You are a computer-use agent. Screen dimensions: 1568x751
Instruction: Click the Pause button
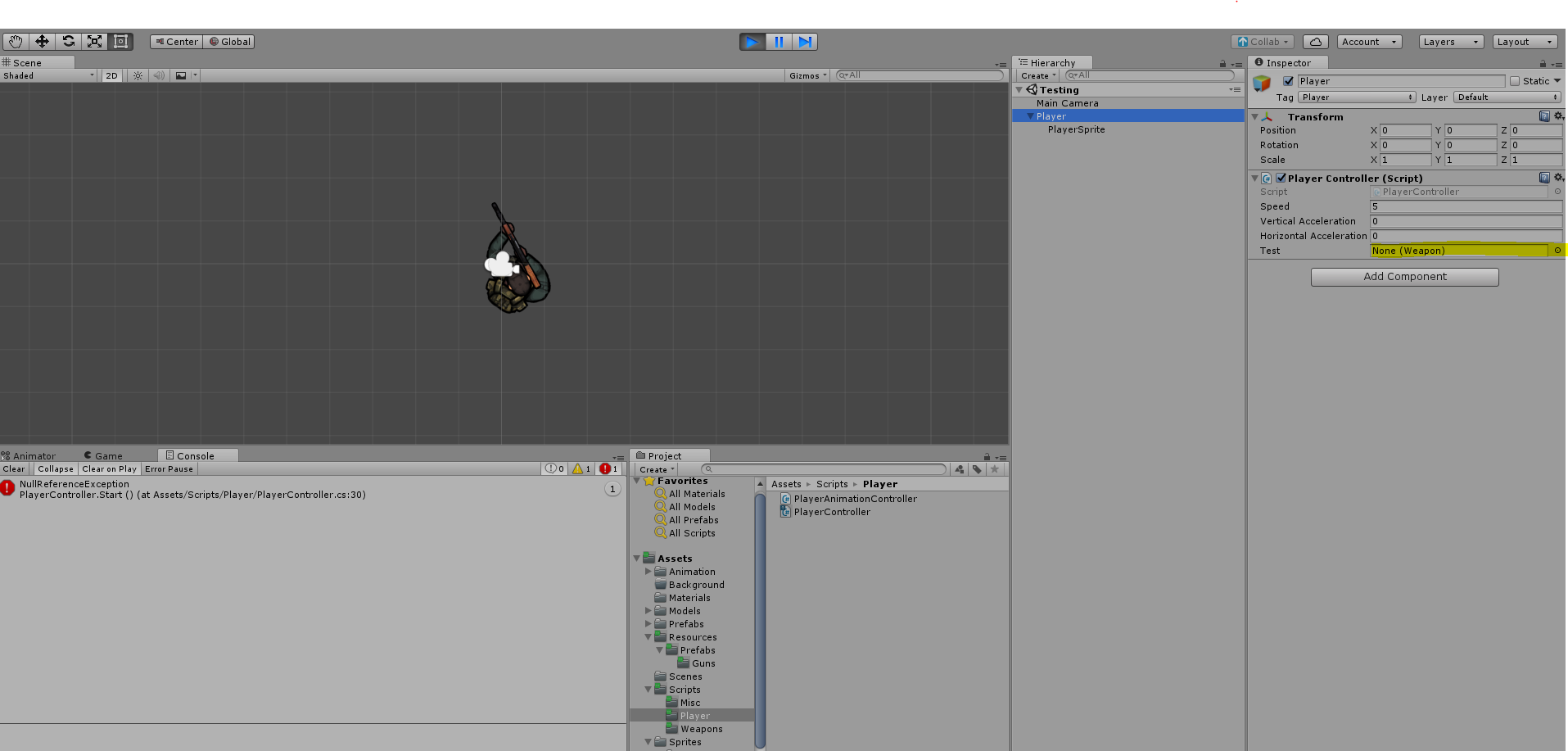[x=779, y=42]
